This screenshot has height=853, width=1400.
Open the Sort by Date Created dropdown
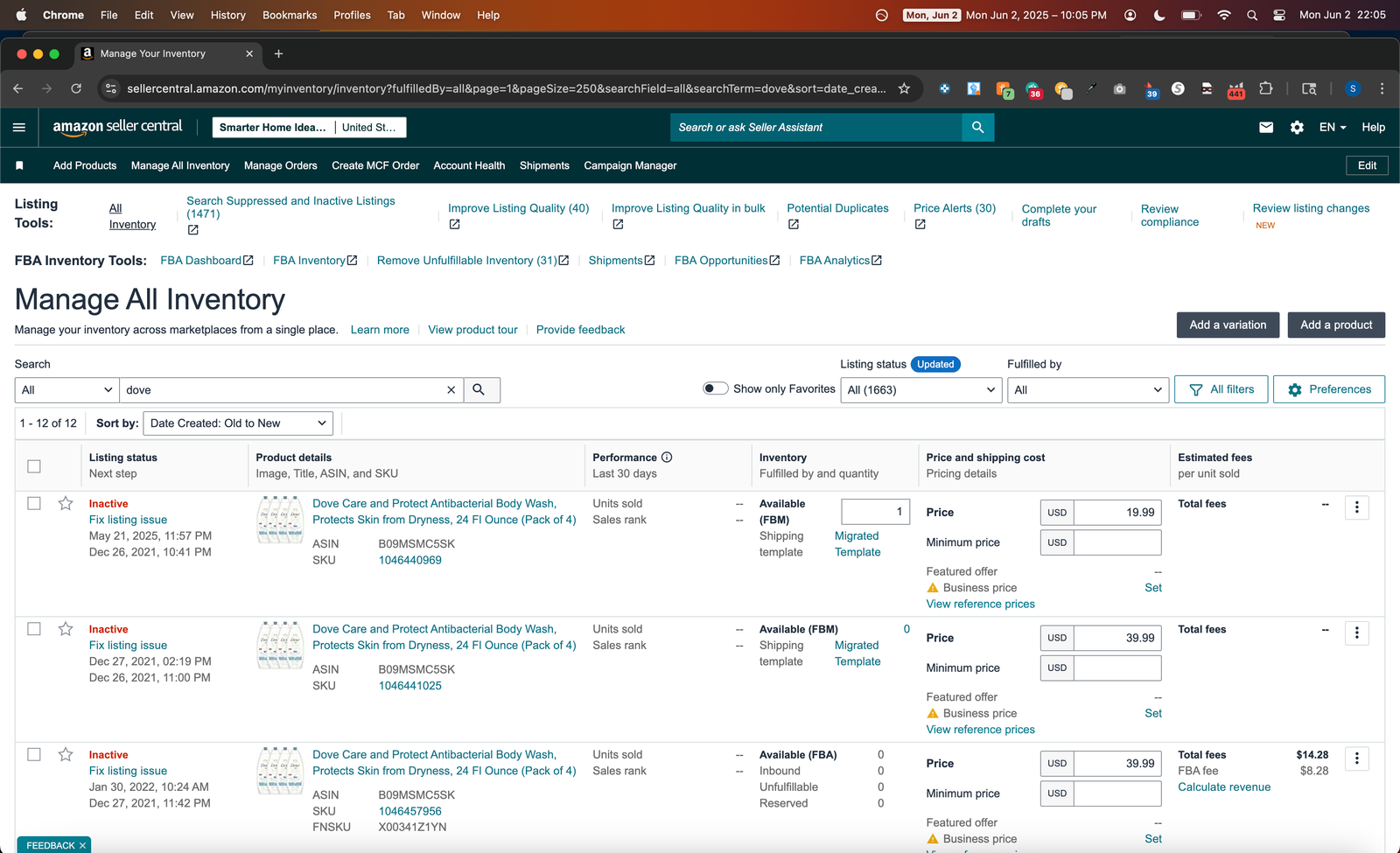pyautogui.click(x=238, y=423)
